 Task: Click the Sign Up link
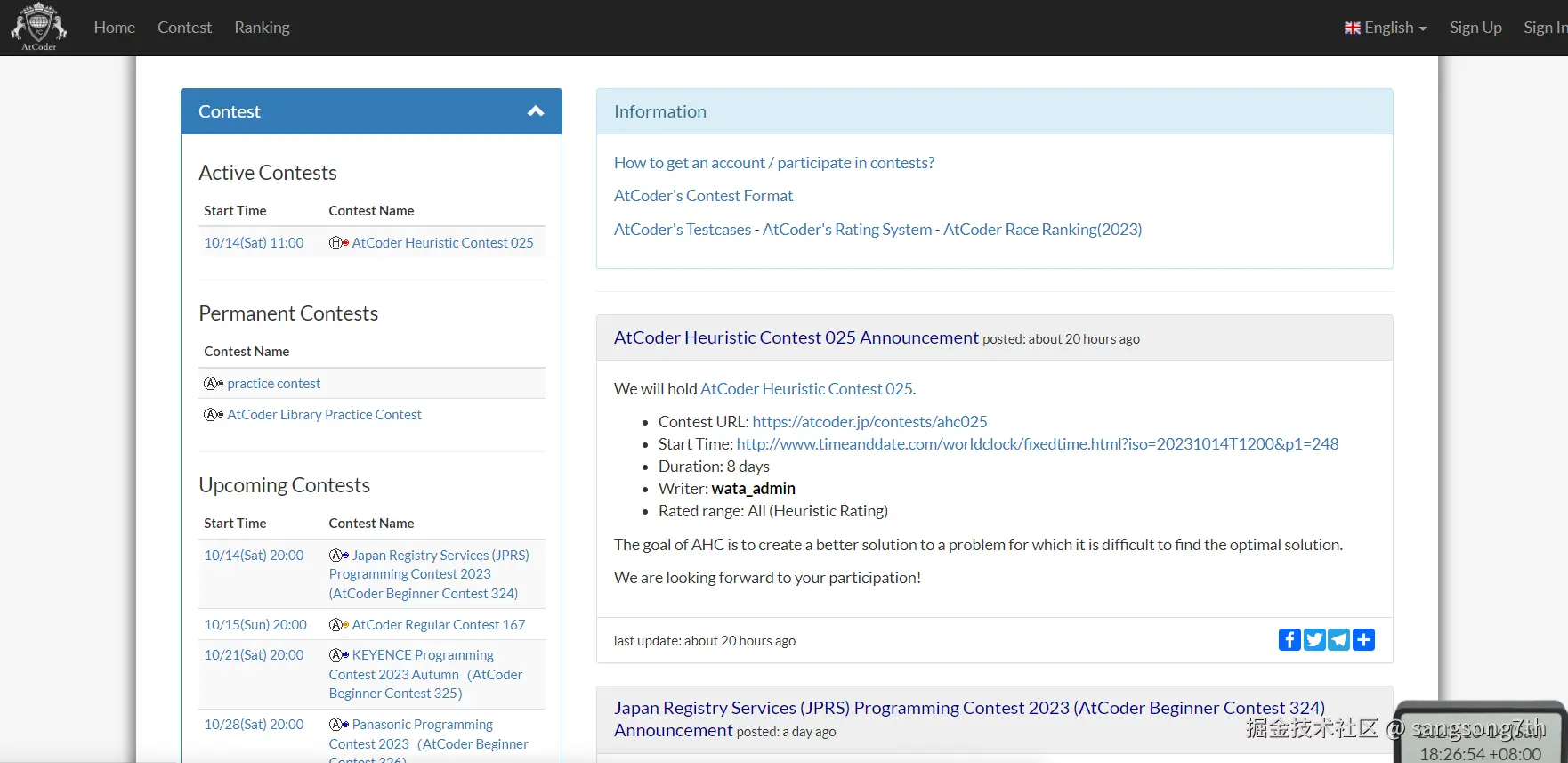coord(1475,28)
